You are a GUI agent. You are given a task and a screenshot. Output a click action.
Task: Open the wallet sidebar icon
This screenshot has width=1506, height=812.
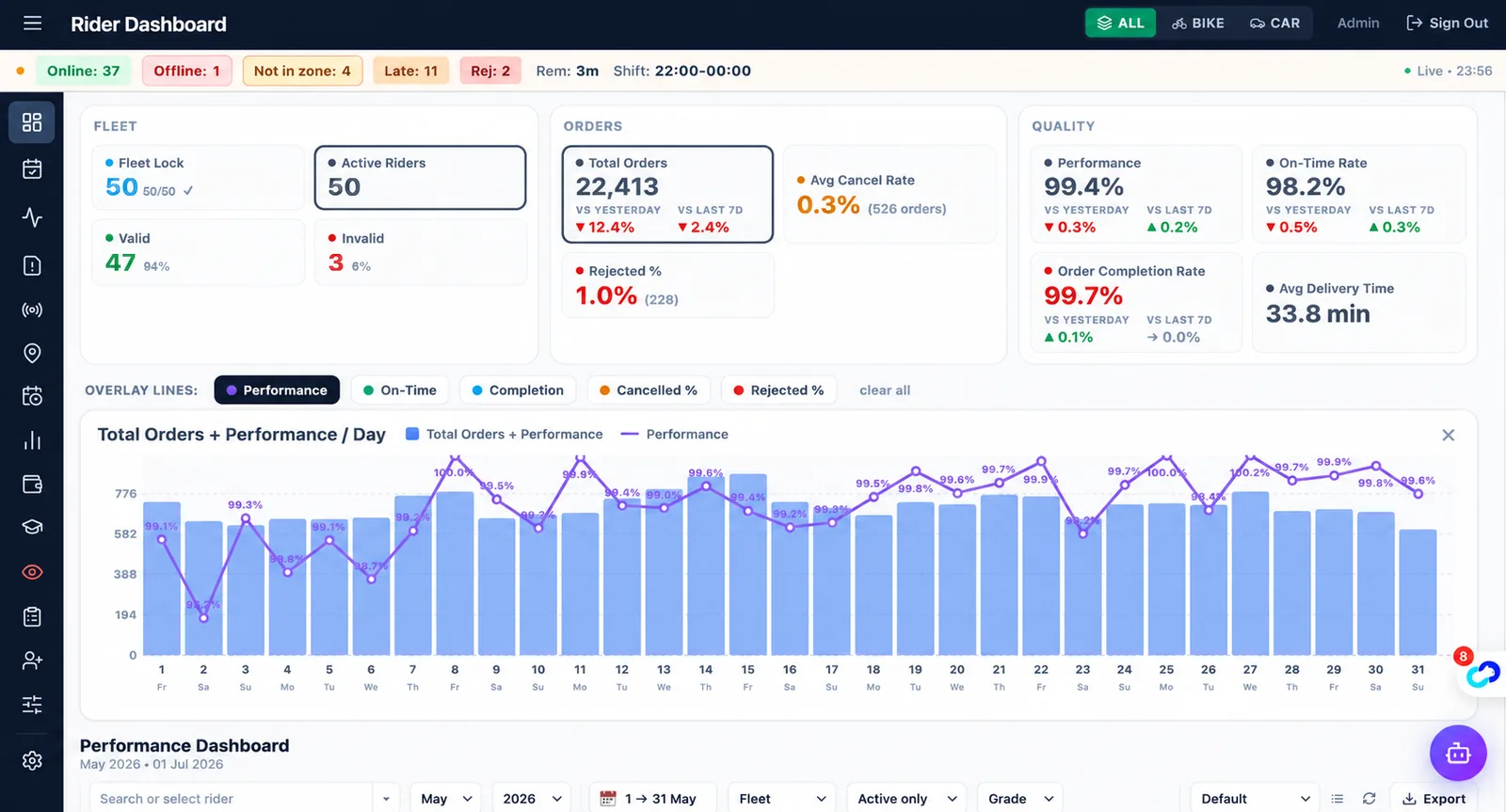[x=32, y=484]
